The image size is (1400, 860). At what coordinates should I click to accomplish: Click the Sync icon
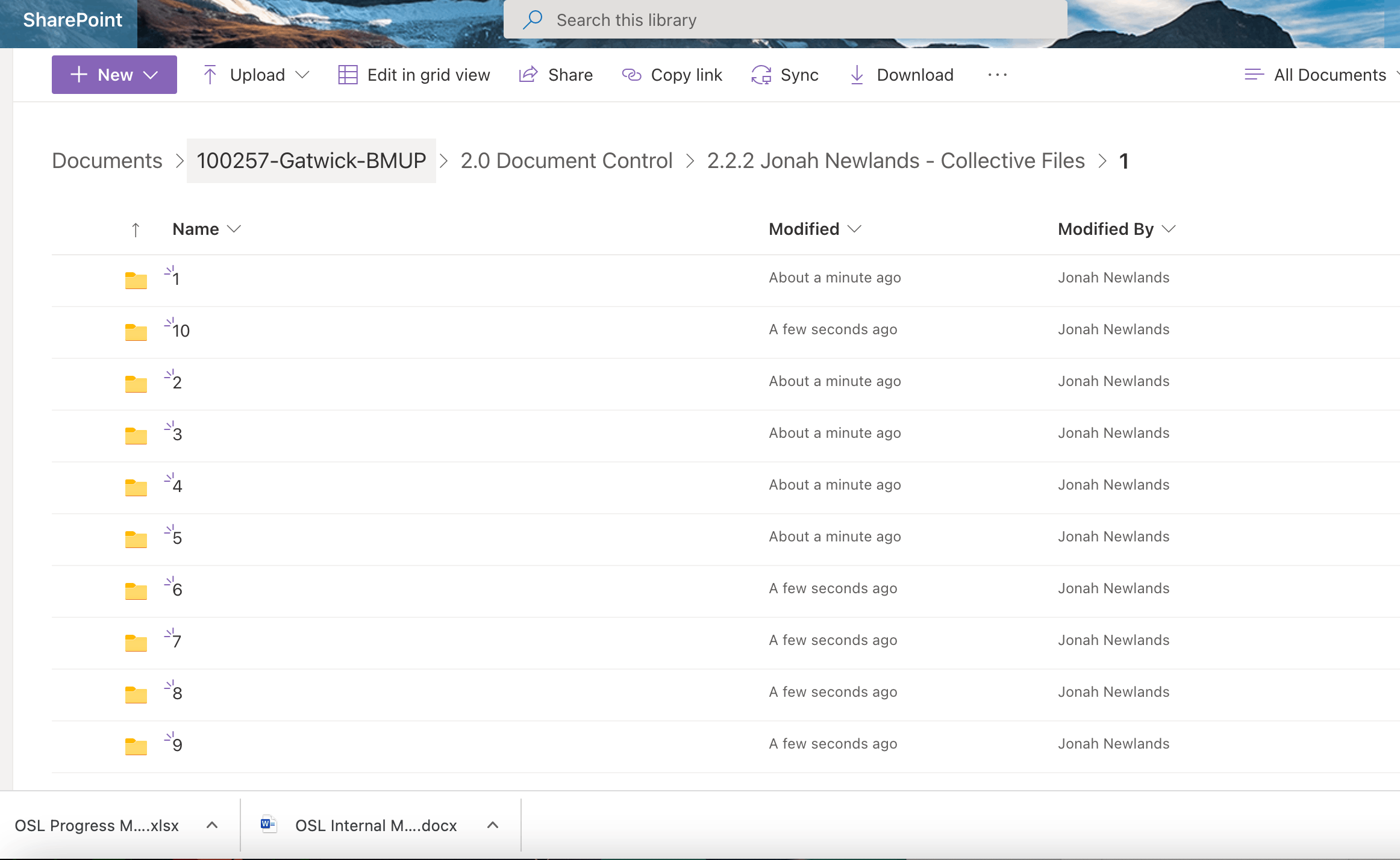(761, 75)
